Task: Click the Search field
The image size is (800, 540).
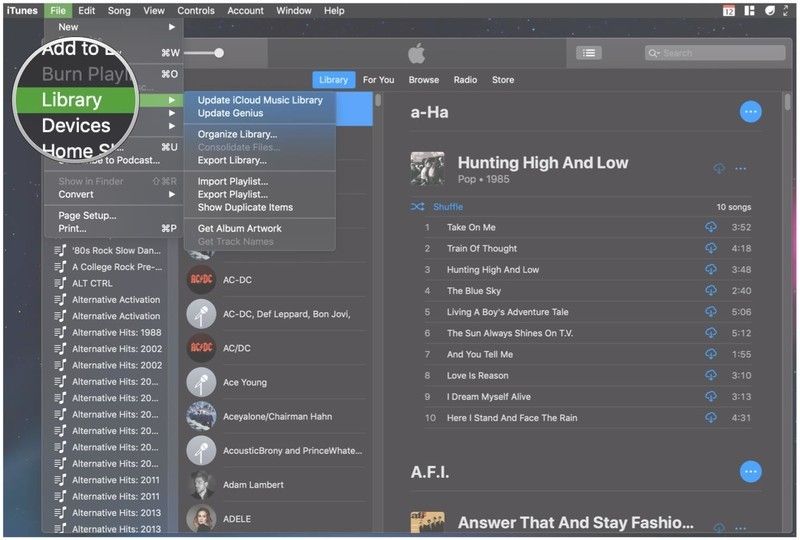Action: pos(715,53)
